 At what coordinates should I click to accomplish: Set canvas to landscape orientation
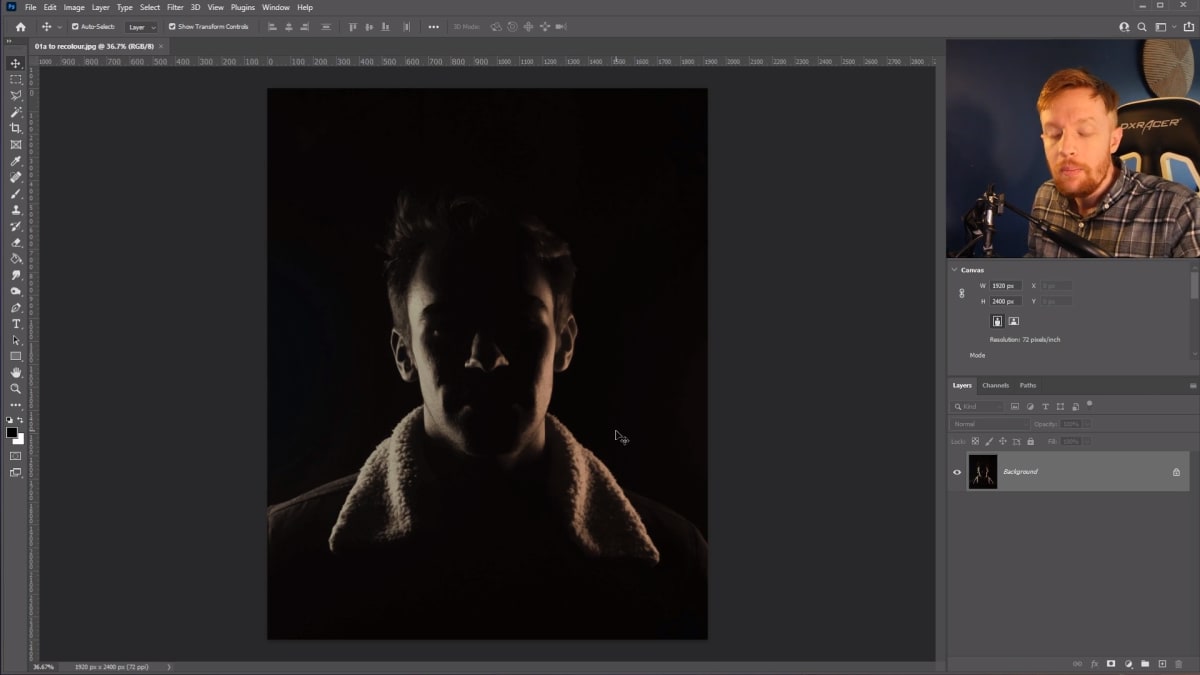(x=1012, y=320)
